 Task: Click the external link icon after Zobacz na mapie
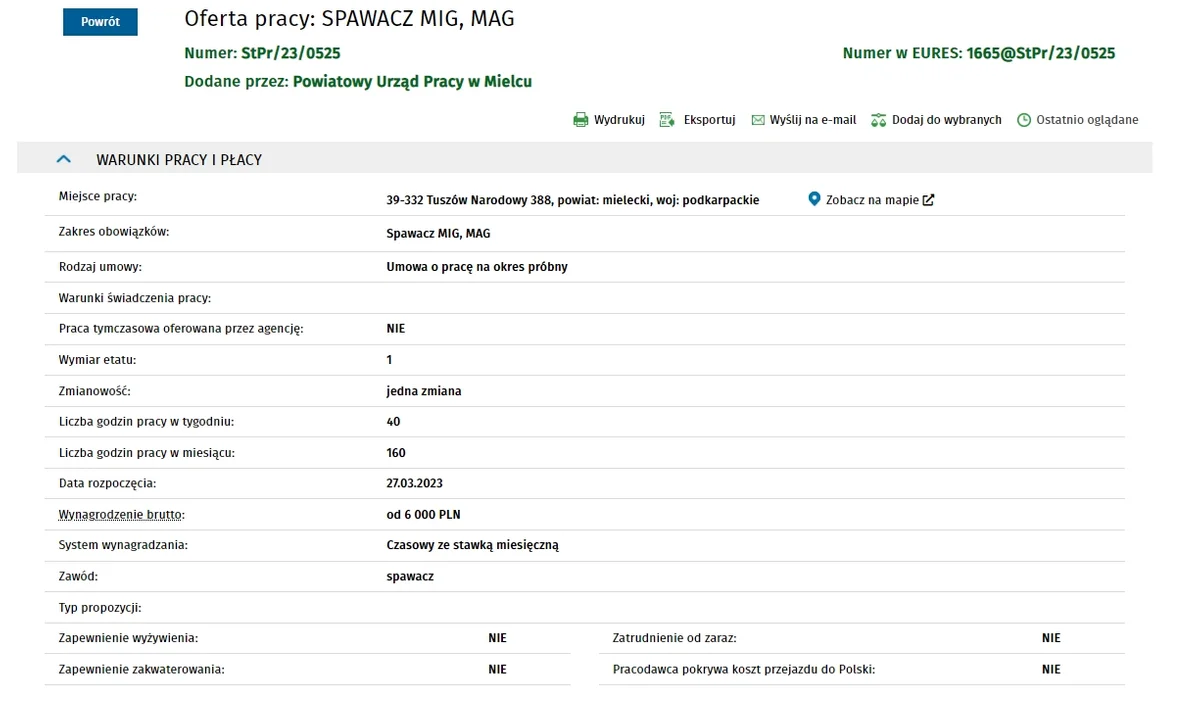click(x=929, y=200)
